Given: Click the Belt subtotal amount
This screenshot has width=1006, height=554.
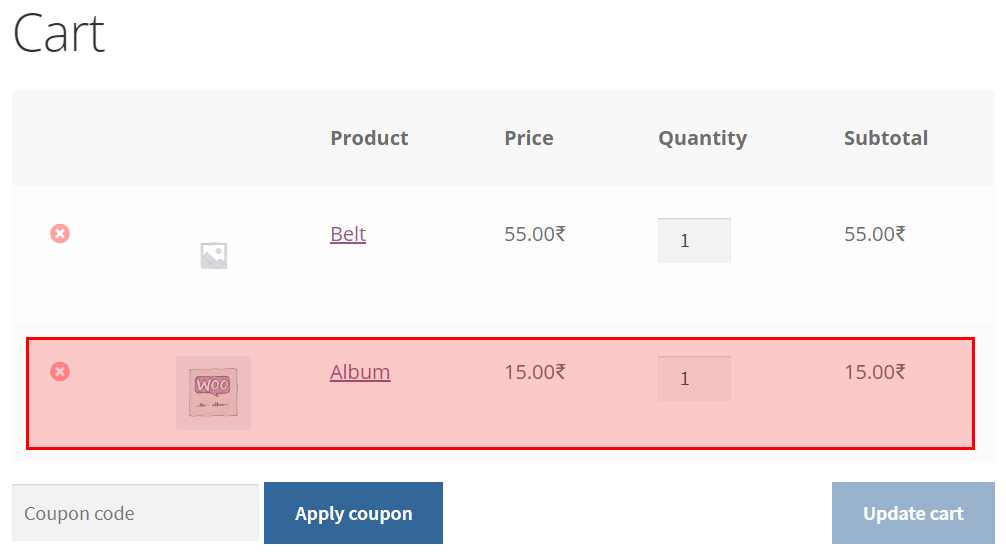Looking at the screenshot, I should pyautogui.click(x=874, y=234).
